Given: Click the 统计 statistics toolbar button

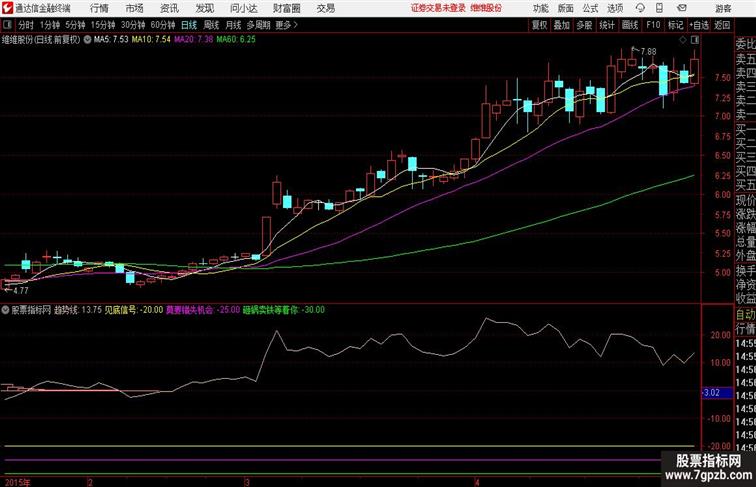Looking at the screenshot, I should 607,25.
